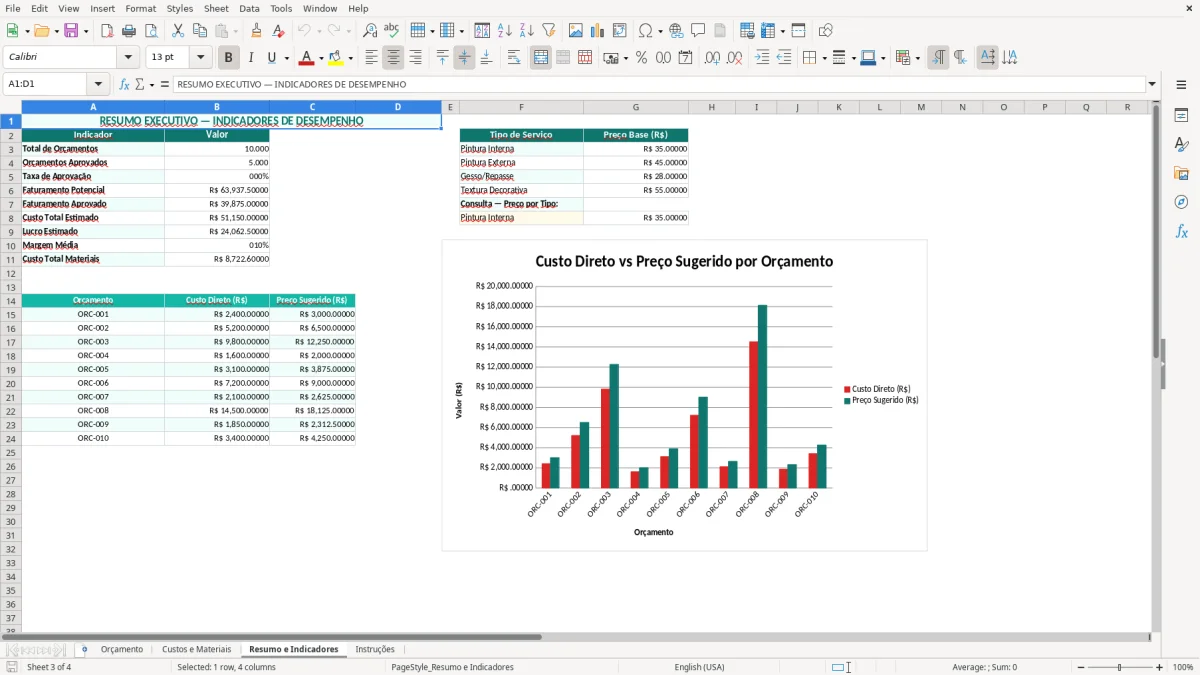
Task: Toggle Wrap Text
Action: tap(514, 58)
